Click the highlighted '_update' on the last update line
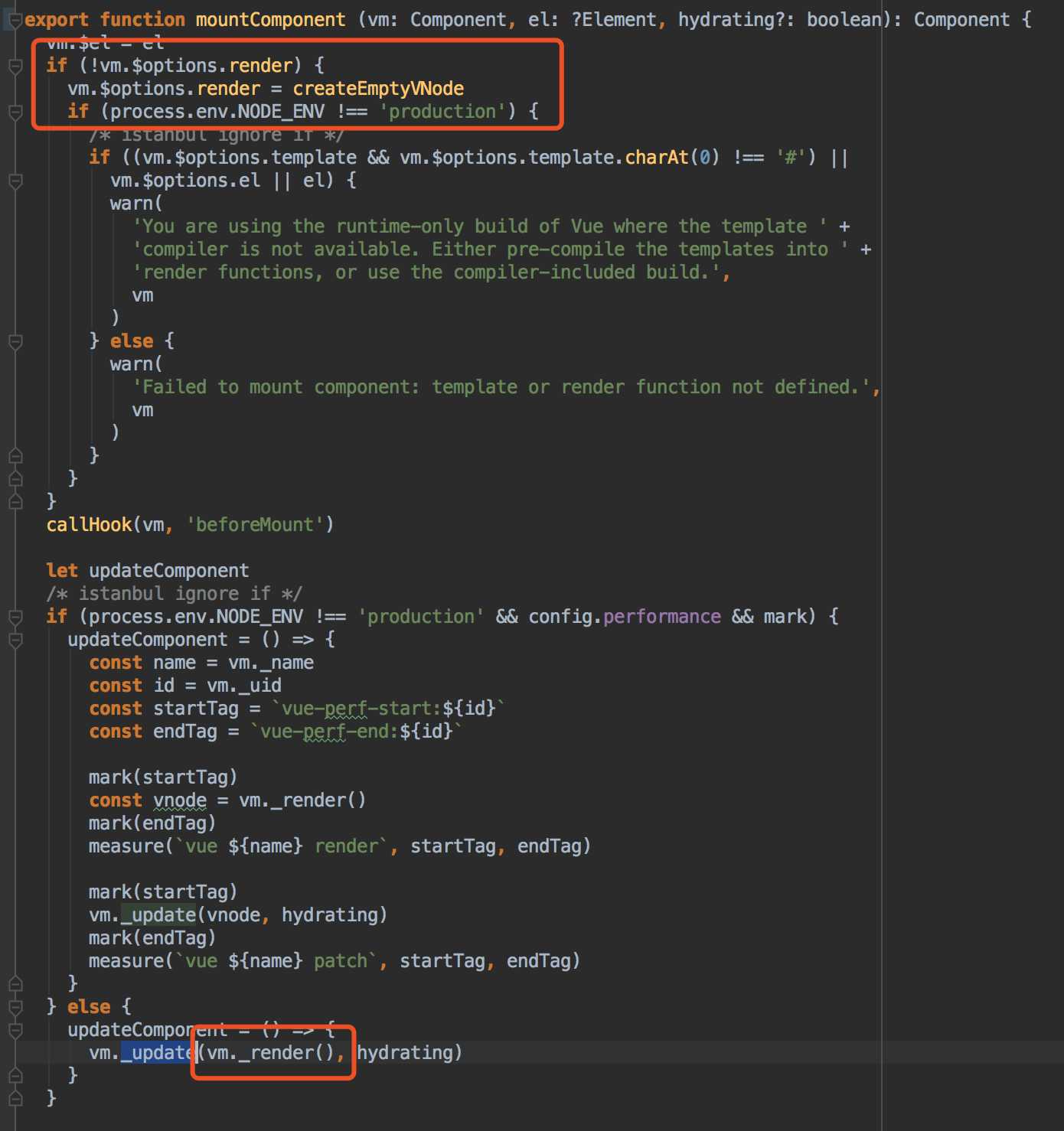This screenshot has height=1131, width=1064. (x=158, y=1053)
